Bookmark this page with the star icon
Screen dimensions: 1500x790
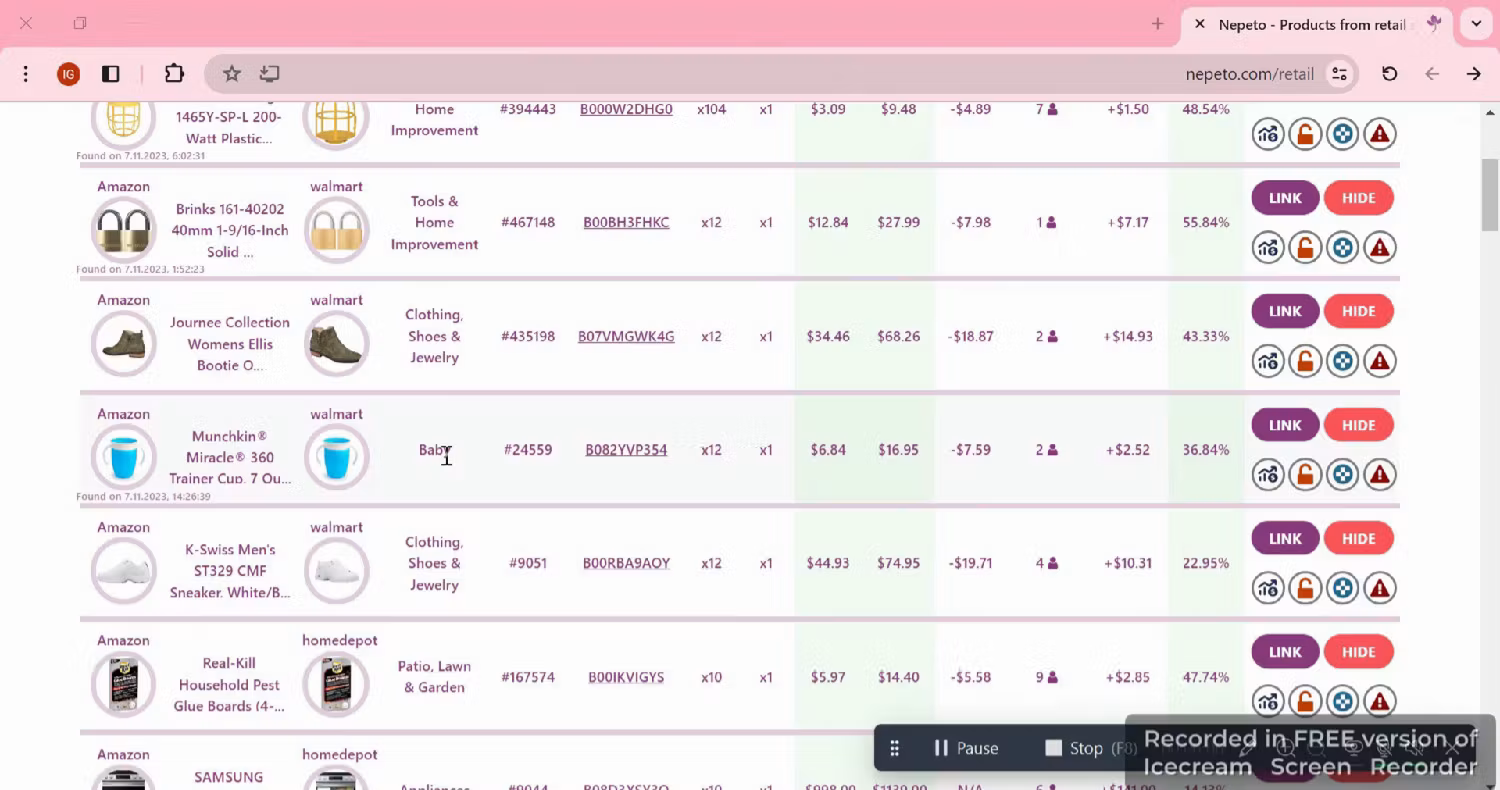pos(232,74)
